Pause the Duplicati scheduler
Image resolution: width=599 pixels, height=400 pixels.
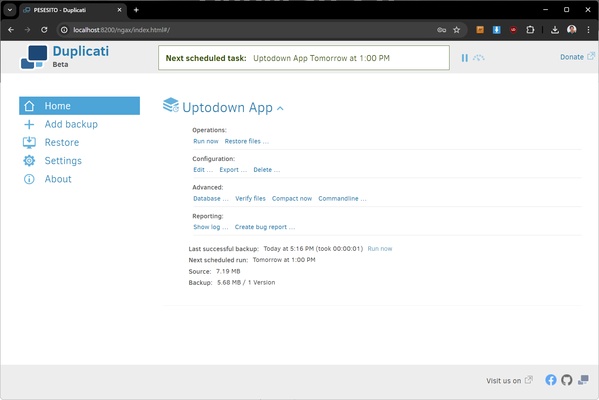(465, 58)
